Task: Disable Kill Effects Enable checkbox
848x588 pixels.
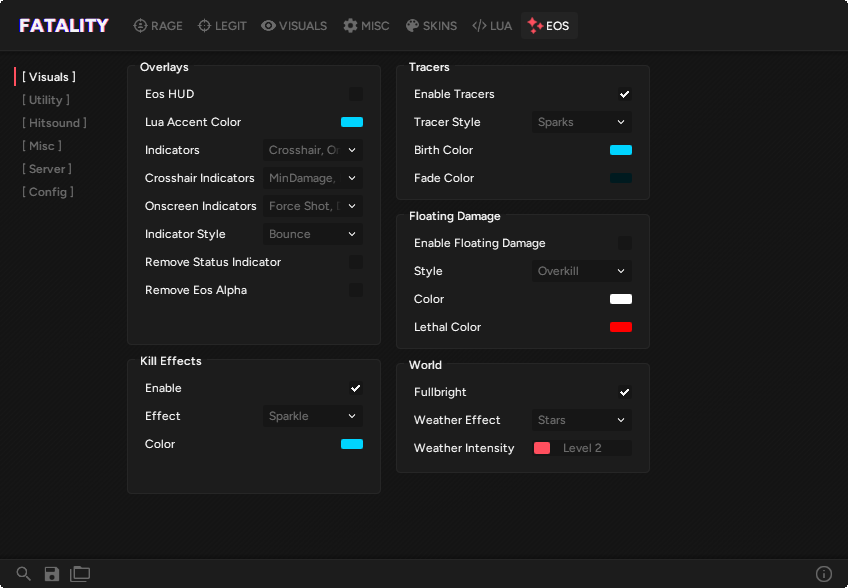Action: pos(356,388)
